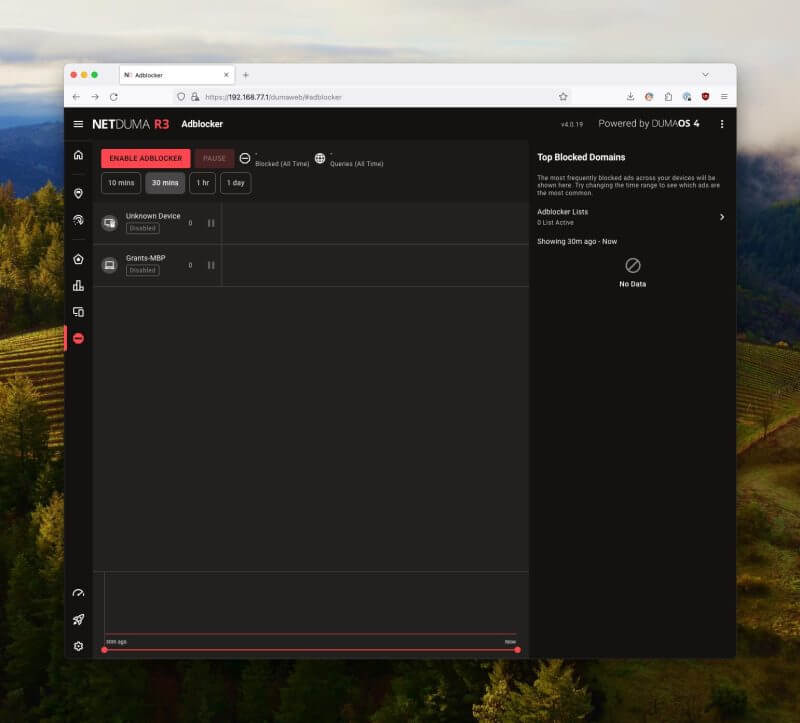
Task: Toggle Disabled badge on Grants-MBP
Action: pos(142,270)
